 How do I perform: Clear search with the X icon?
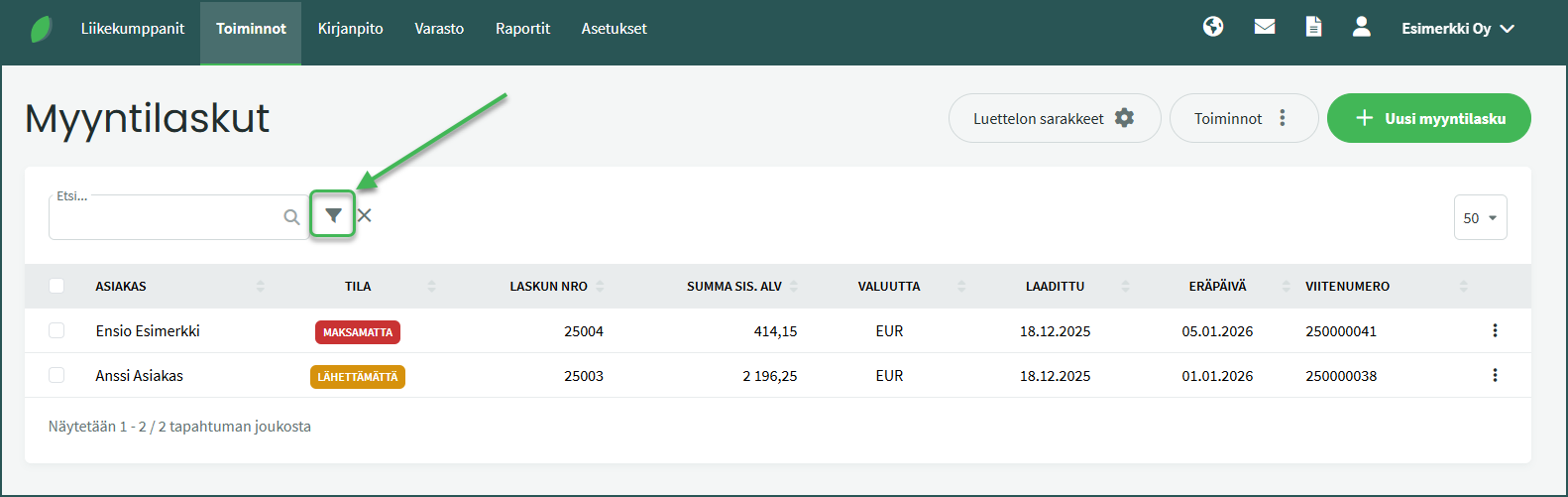(365, 215)
